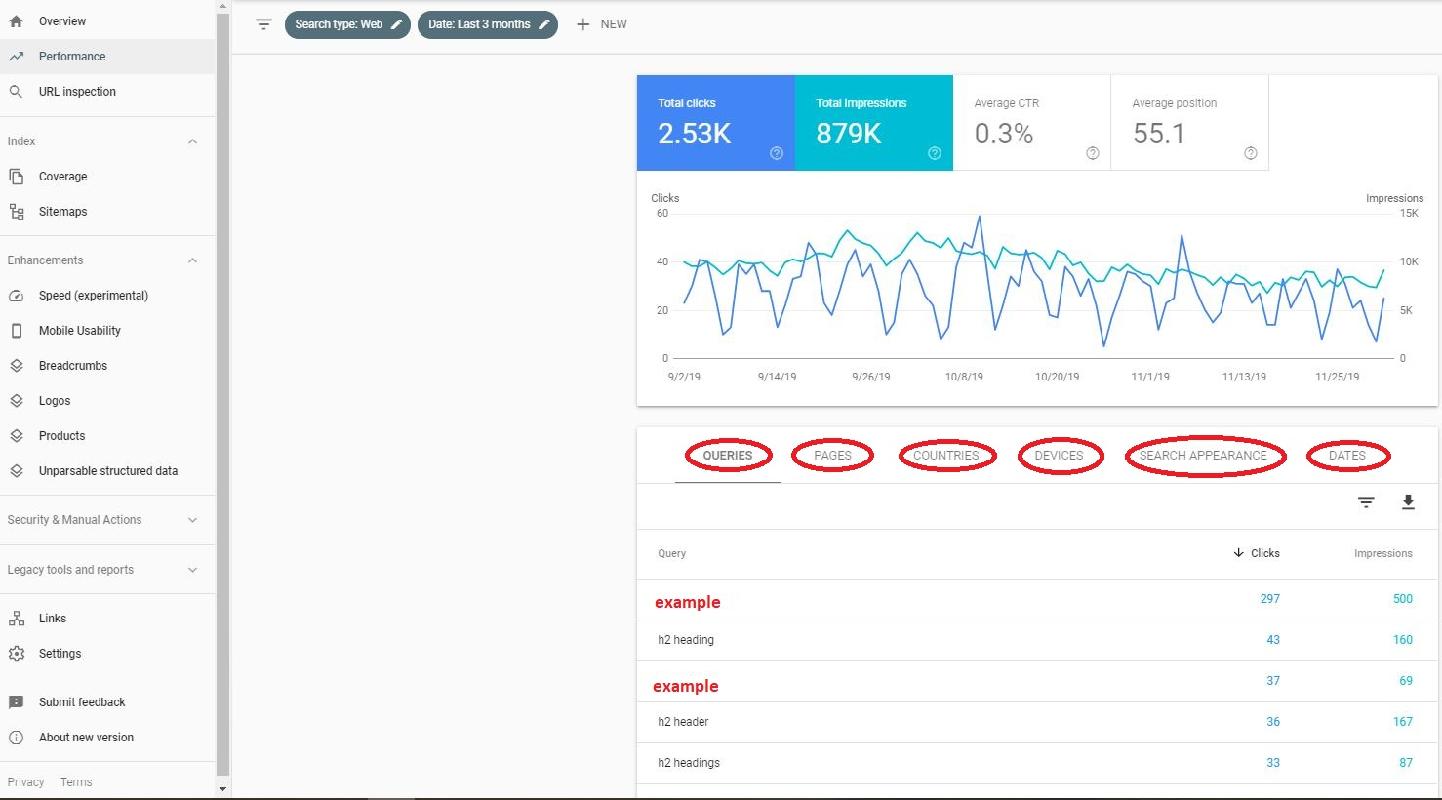The height and width of the screenshot is (800, 1442).
Task: Open Settings from the sidebar
Action: point(59,654)
